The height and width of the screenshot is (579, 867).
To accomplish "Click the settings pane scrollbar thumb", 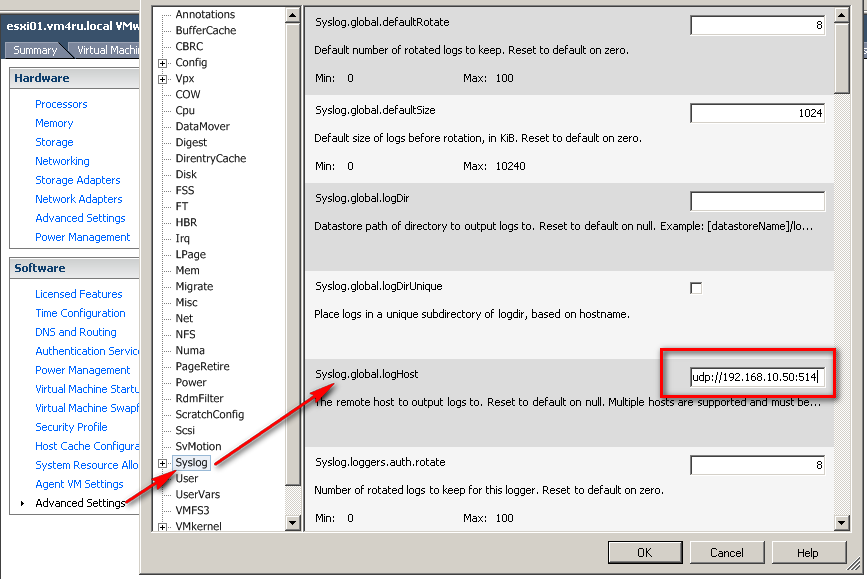I will tap(842, 58).
